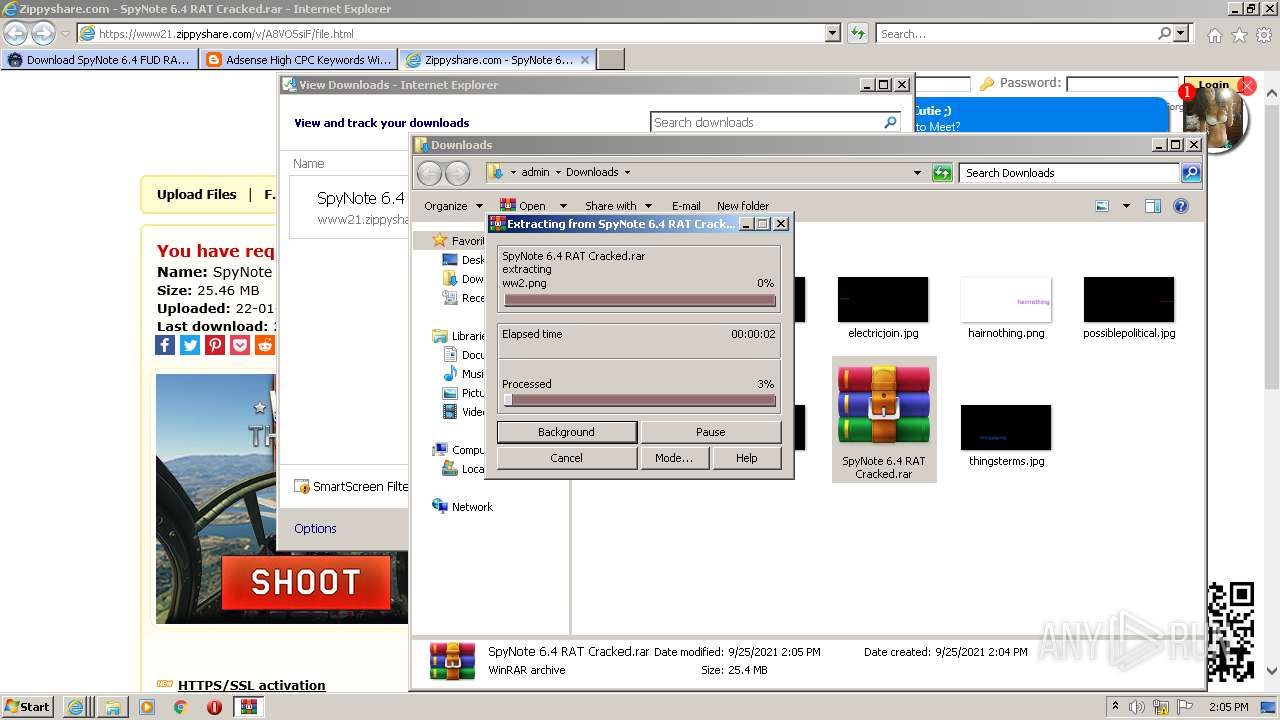Open Explorer help question mark icon
The width and height of the screenshot is (1280, 720).
tap(1181, 206)
